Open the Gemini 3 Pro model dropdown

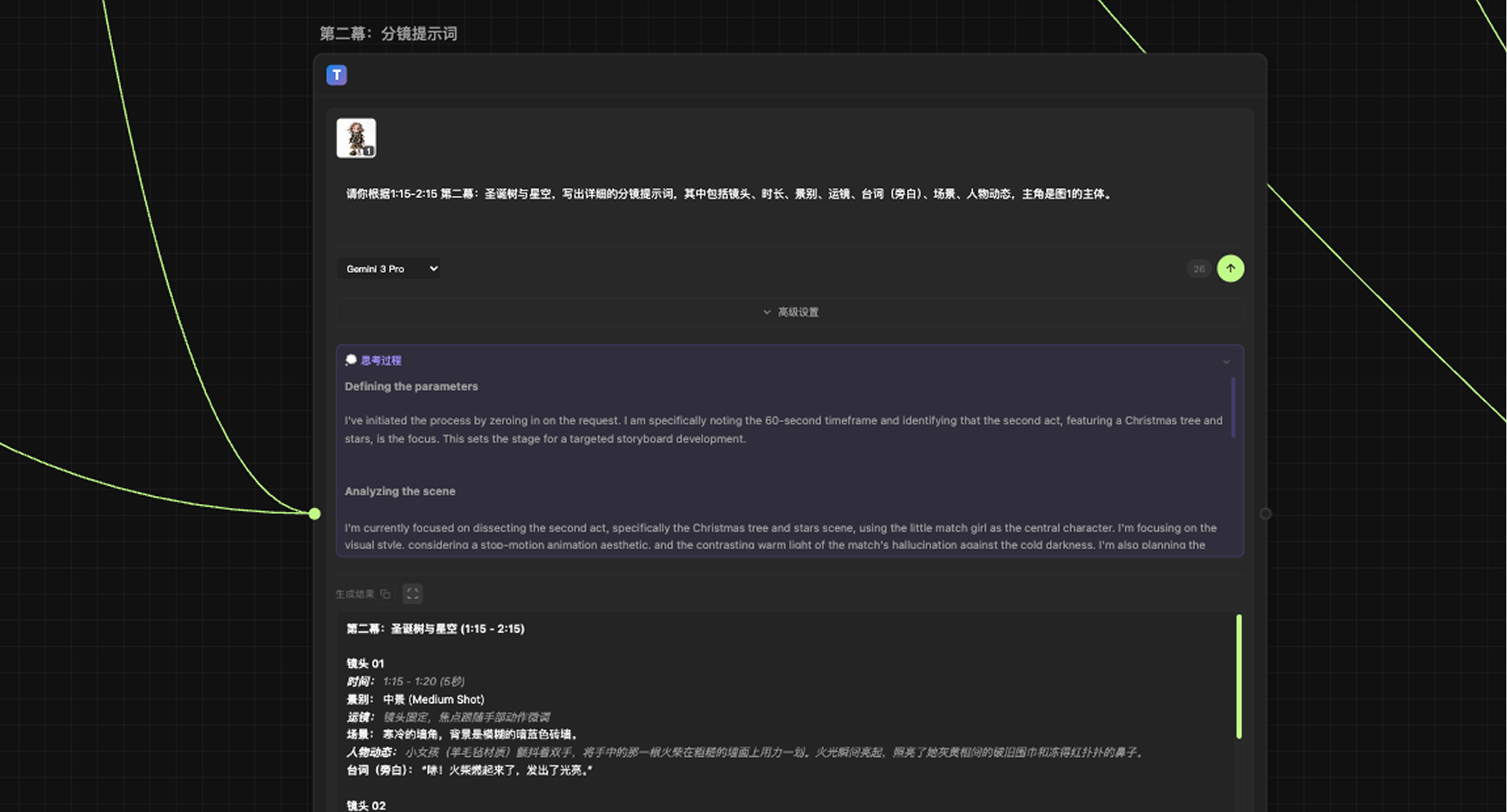coord(389,269)
